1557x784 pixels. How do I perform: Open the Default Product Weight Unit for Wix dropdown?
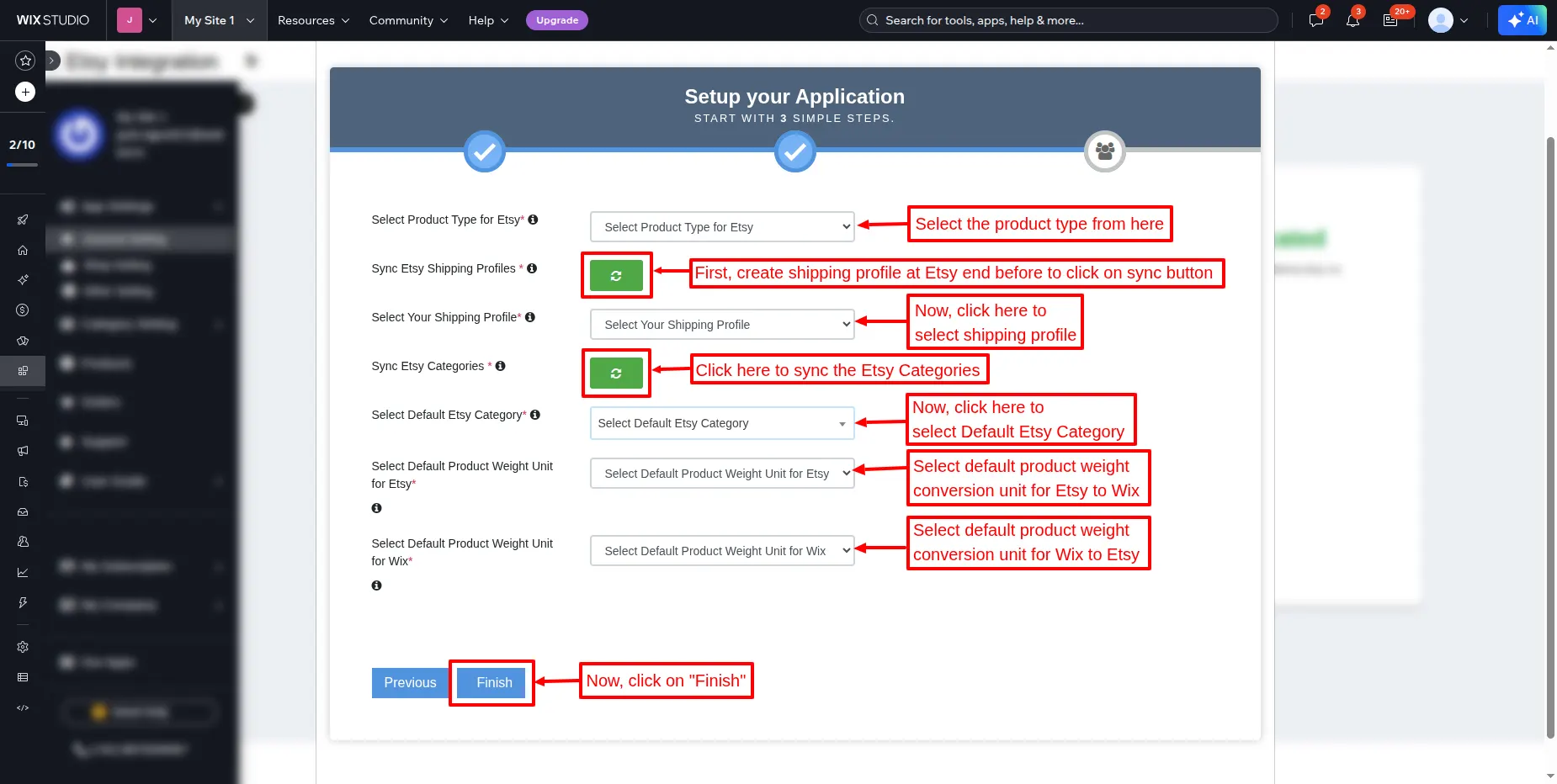(722, 551)
